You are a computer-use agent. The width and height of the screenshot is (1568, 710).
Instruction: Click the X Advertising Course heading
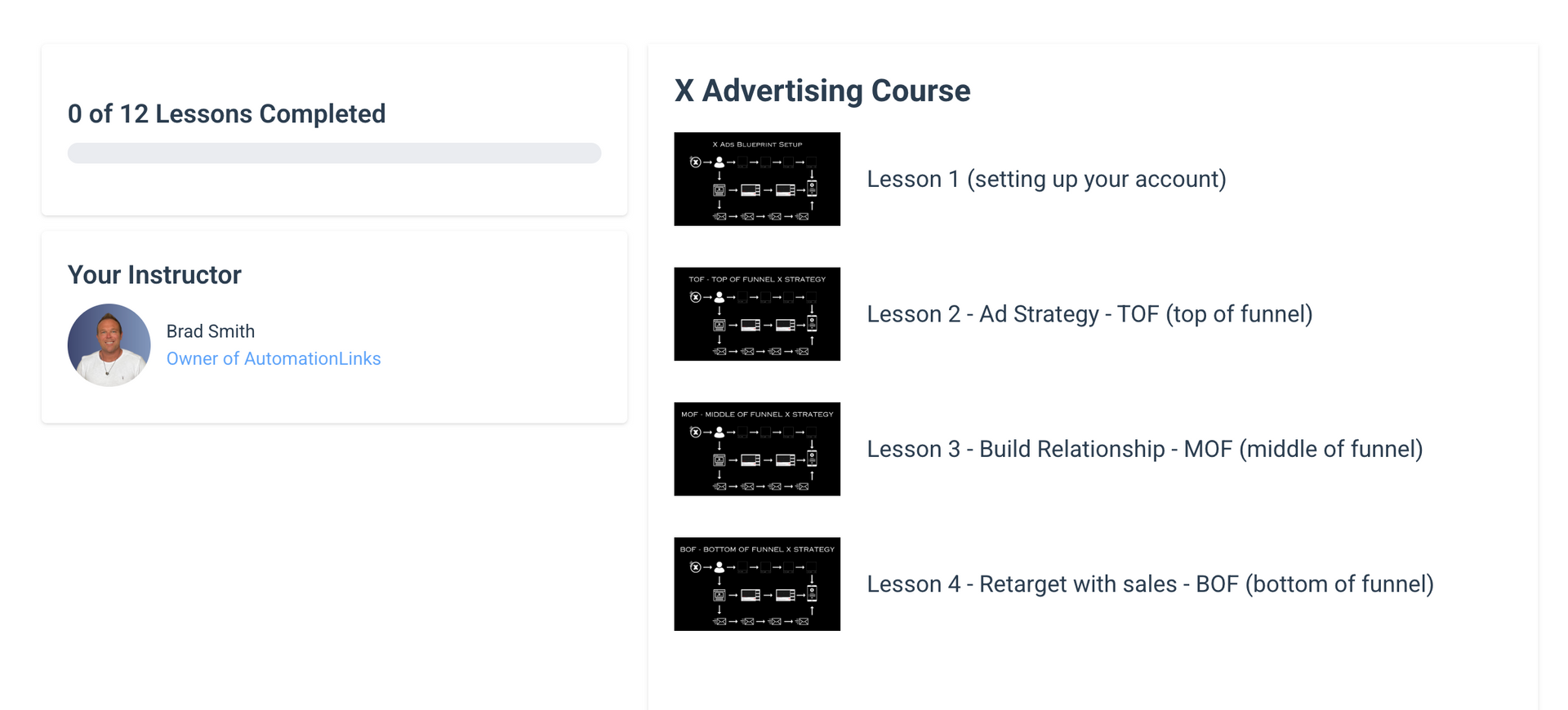821,91
